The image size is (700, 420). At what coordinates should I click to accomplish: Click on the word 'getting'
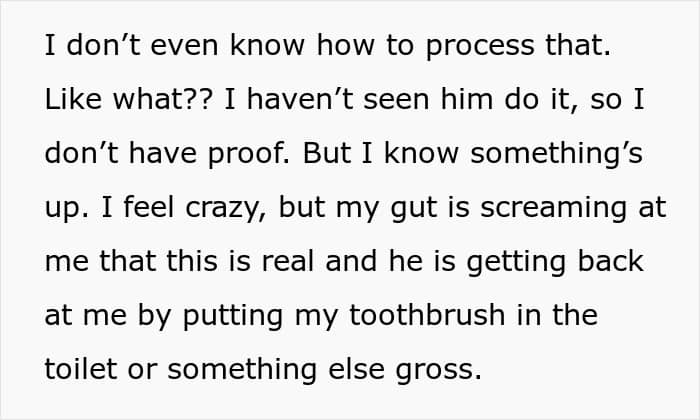516,263
